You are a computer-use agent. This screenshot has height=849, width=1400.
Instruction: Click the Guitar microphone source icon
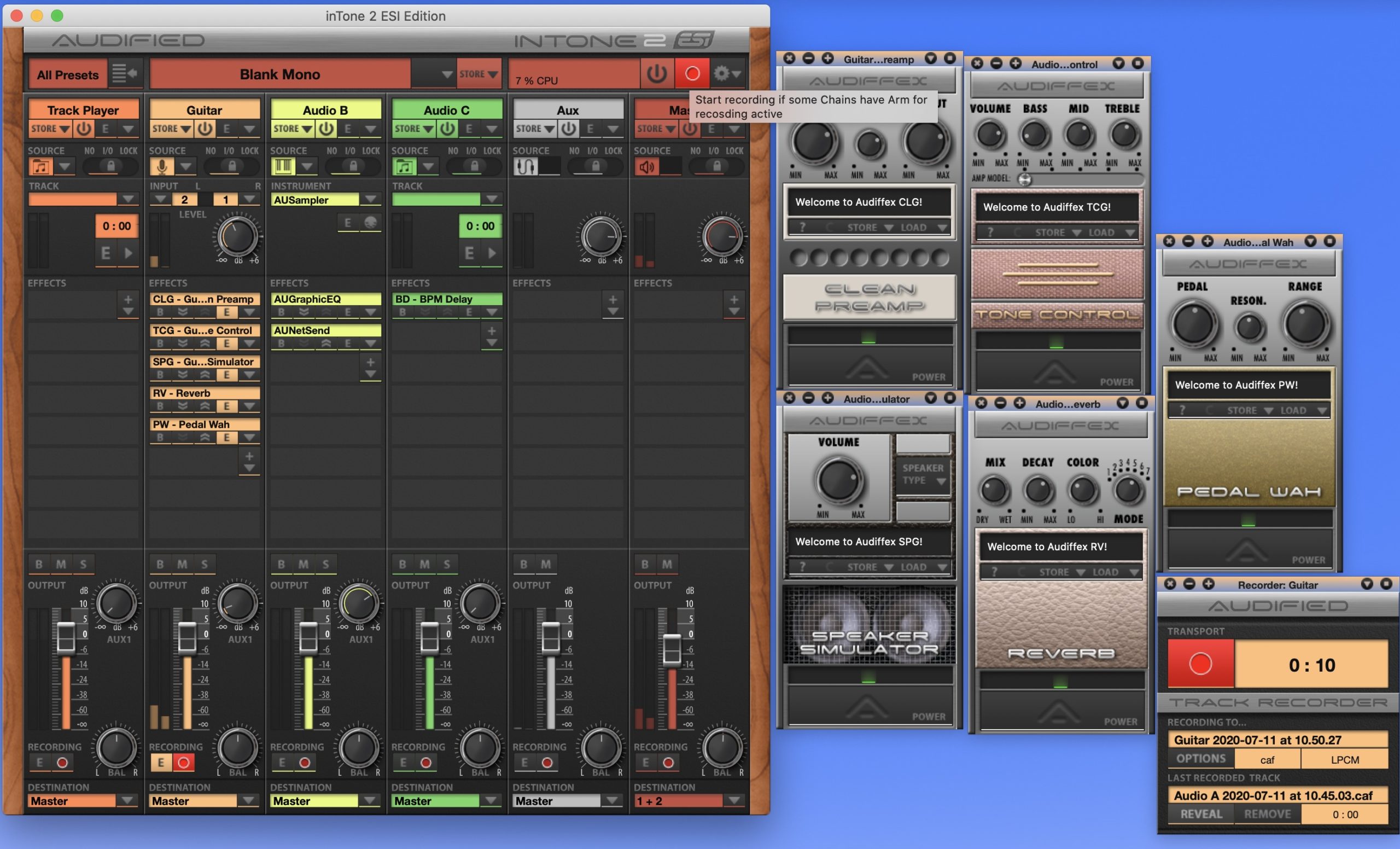coord(162,166)
